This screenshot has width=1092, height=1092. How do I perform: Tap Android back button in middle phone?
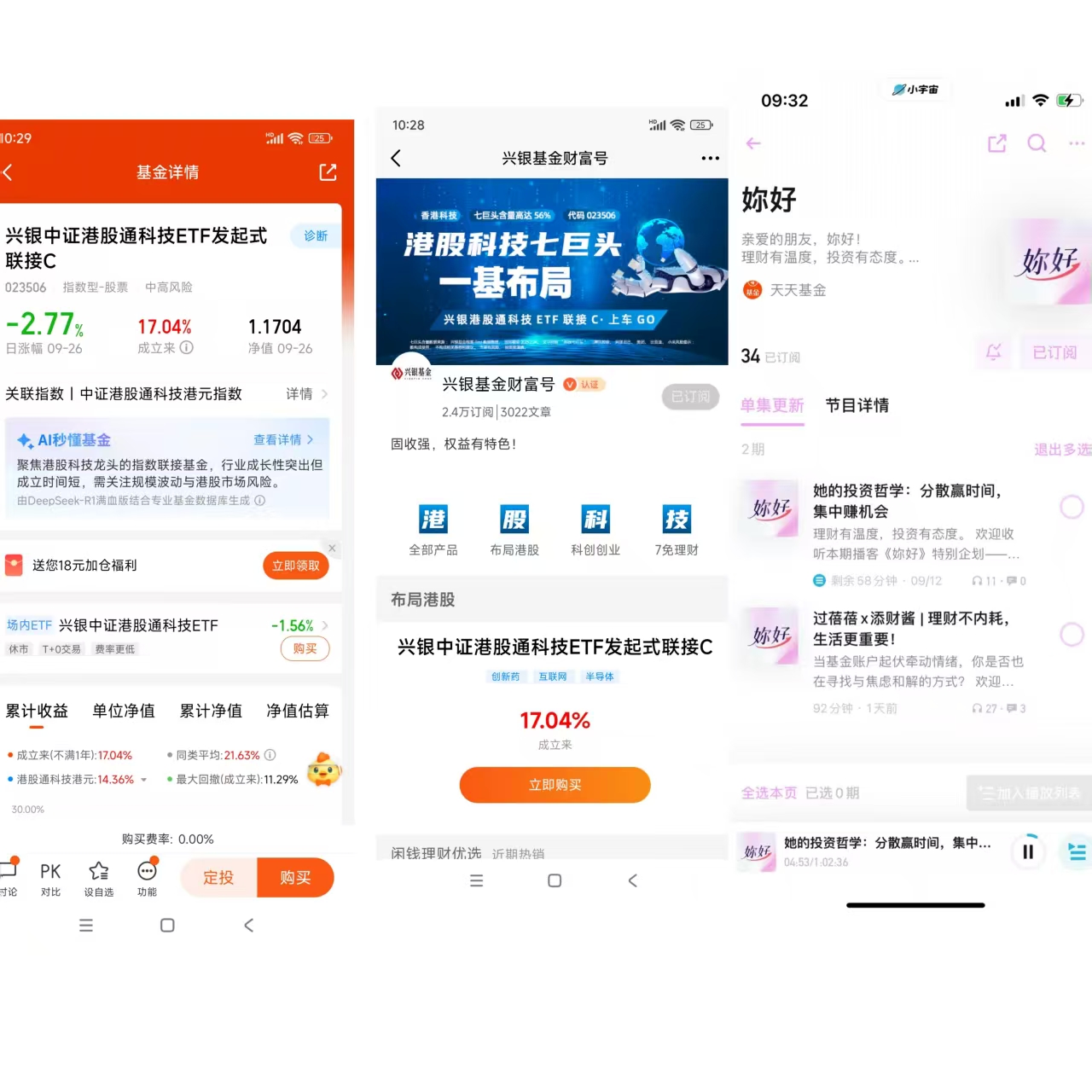pos(632,880)
